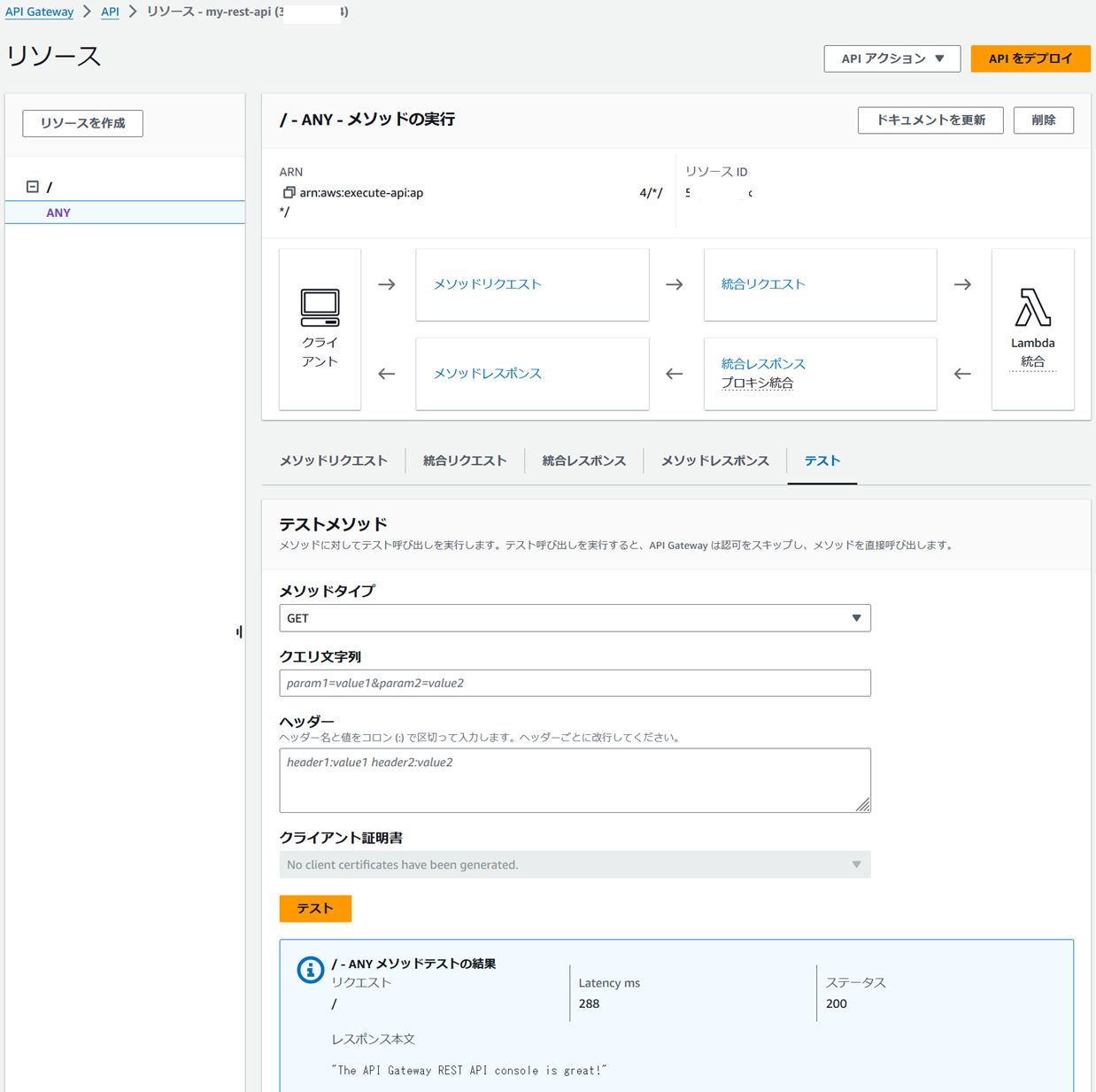Click the API をデプロイ button
Image resolution: width=1096 pixels, height=1092 pixels.
pyautogui.click(x=1030, y=58)
